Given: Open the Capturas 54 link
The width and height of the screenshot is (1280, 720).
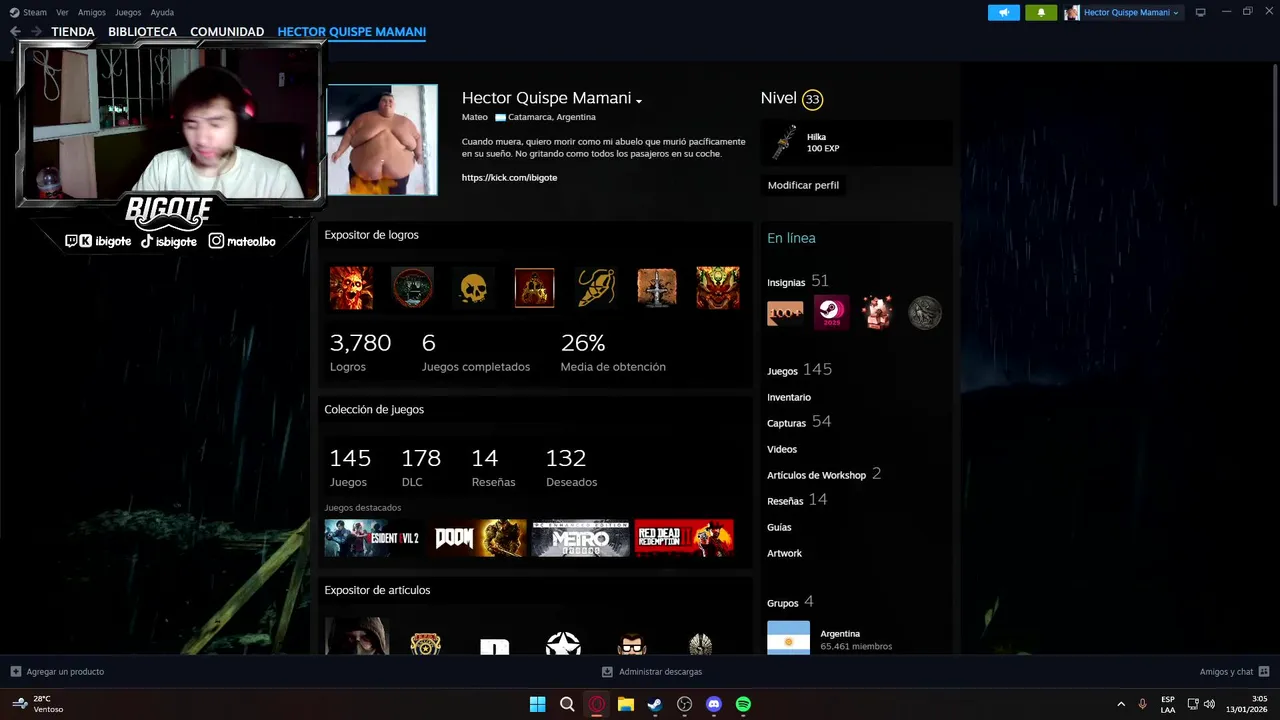Looking at the screenshot, I should [799, 422].
